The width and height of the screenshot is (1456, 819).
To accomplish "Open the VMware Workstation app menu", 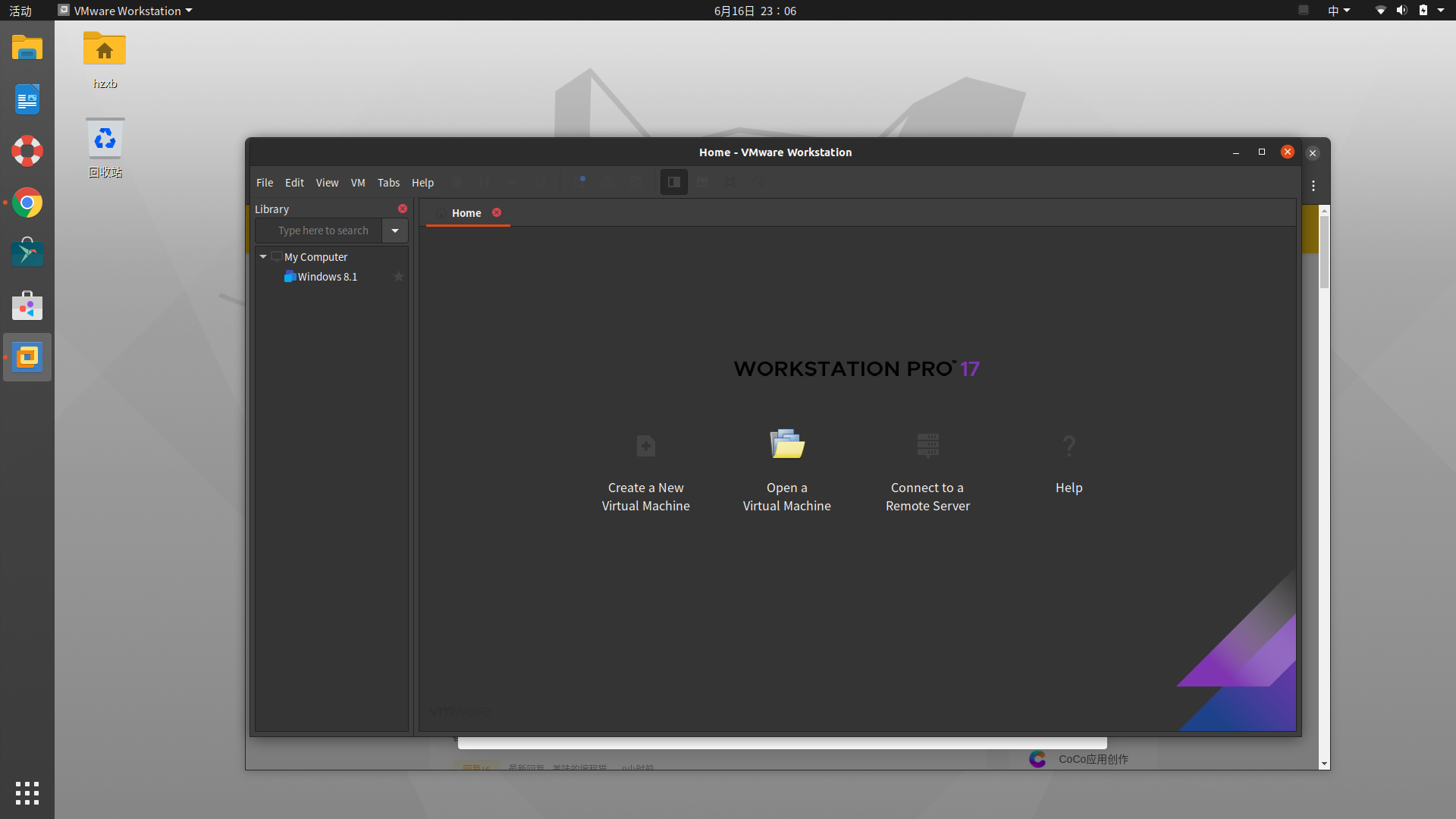I will click(x=126, y=11).
